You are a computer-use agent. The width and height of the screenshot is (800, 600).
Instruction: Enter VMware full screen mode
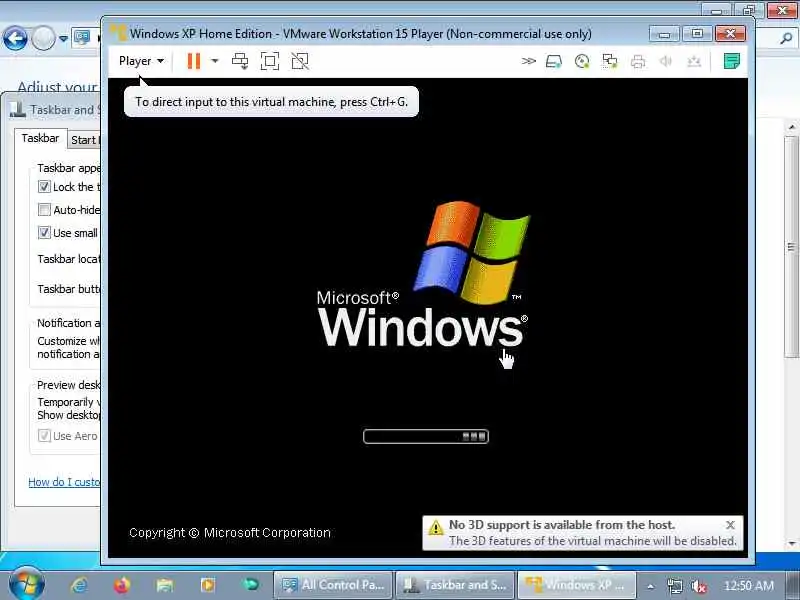click(x=270, y=61)
